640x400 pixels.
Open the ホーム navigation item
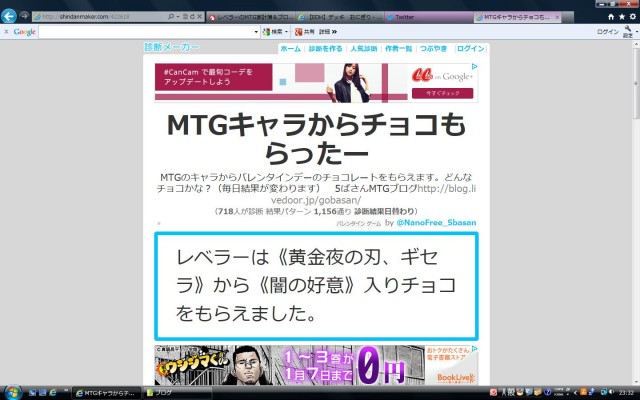click(x=291, y=49)
